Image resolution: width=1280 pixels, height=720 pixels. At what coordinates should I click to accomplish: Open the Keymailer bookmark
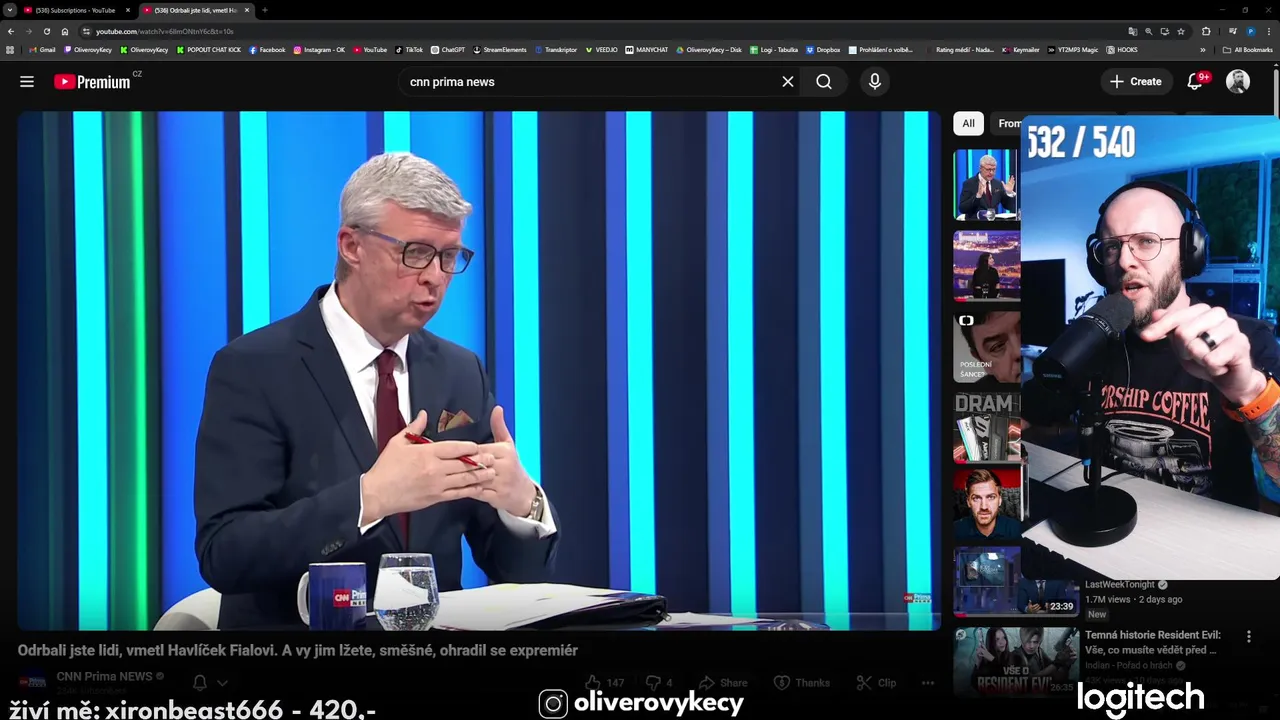pyautogui.click(x=1021, y=49)
